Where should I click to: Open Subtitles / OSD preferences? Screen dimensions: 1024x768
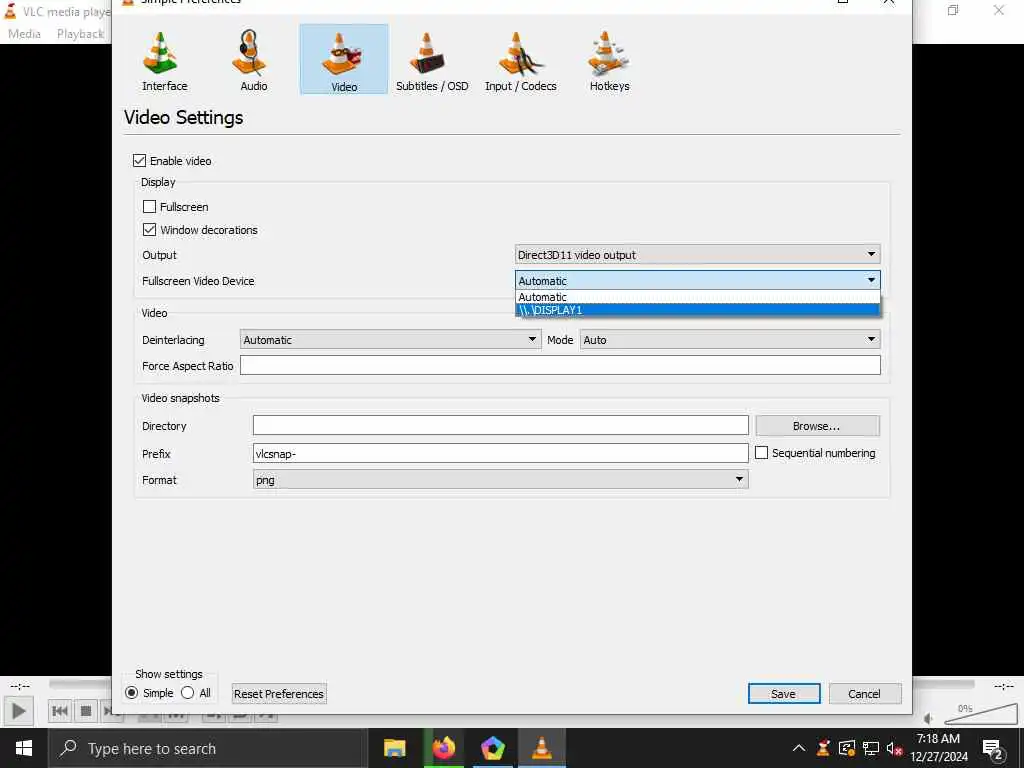(x=432, y=60)
